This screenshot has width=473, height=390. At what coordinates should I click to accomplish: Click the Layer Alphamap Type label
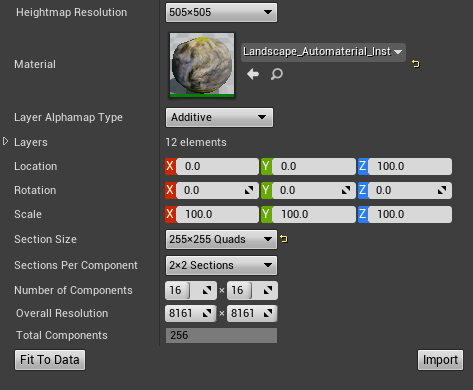pyautogui.click(x=68, y=117)
